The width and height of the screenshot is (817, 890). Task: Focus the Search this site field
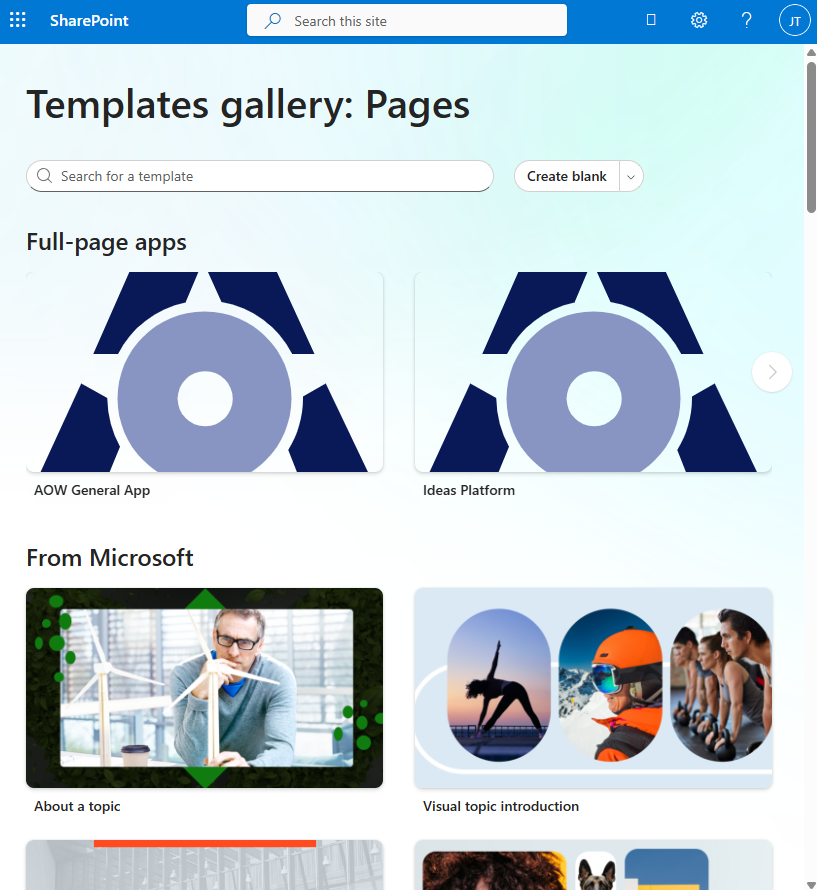point(407,20)
